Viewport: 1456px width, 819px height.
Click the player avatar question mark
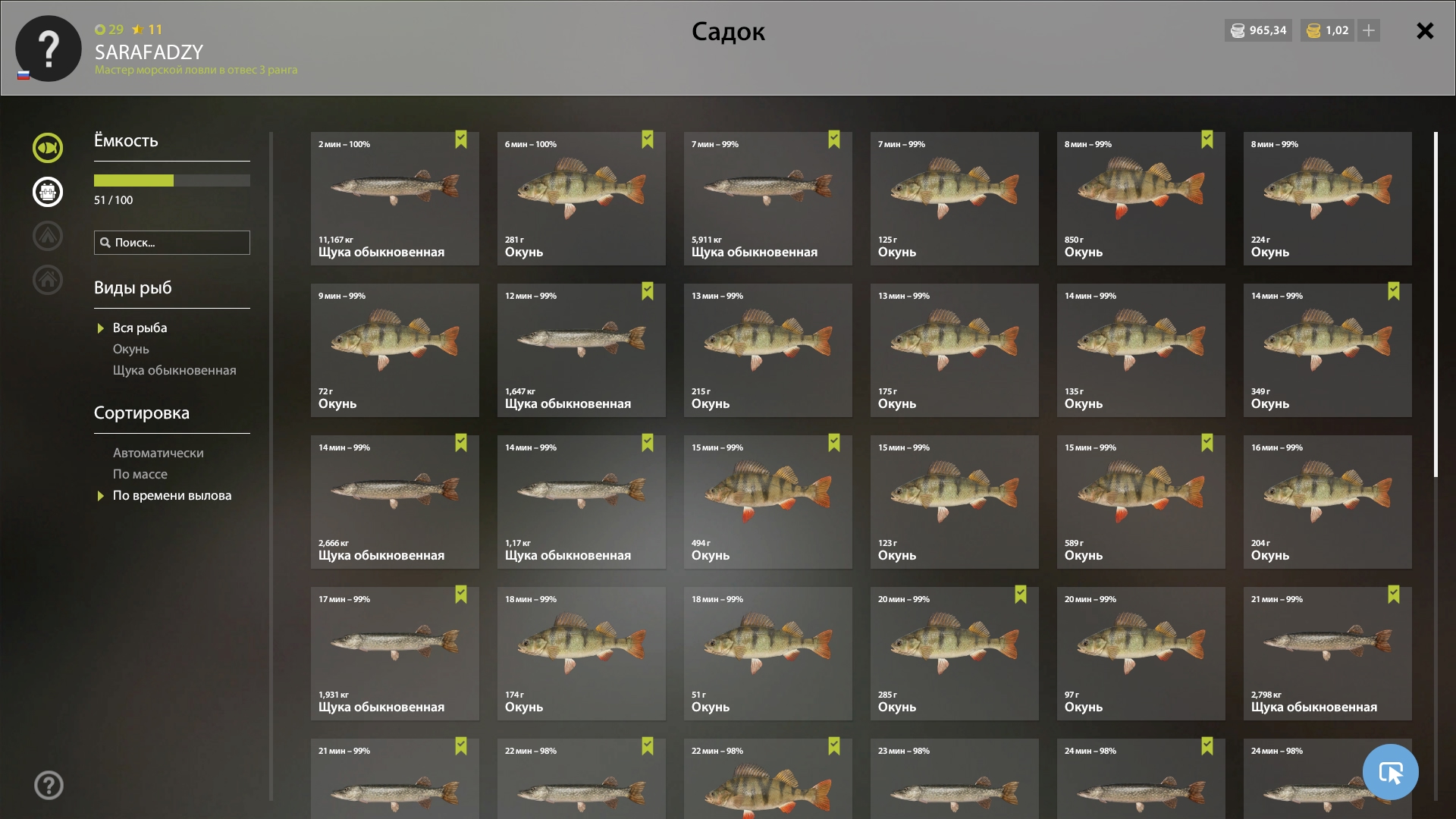pos(49,49)
